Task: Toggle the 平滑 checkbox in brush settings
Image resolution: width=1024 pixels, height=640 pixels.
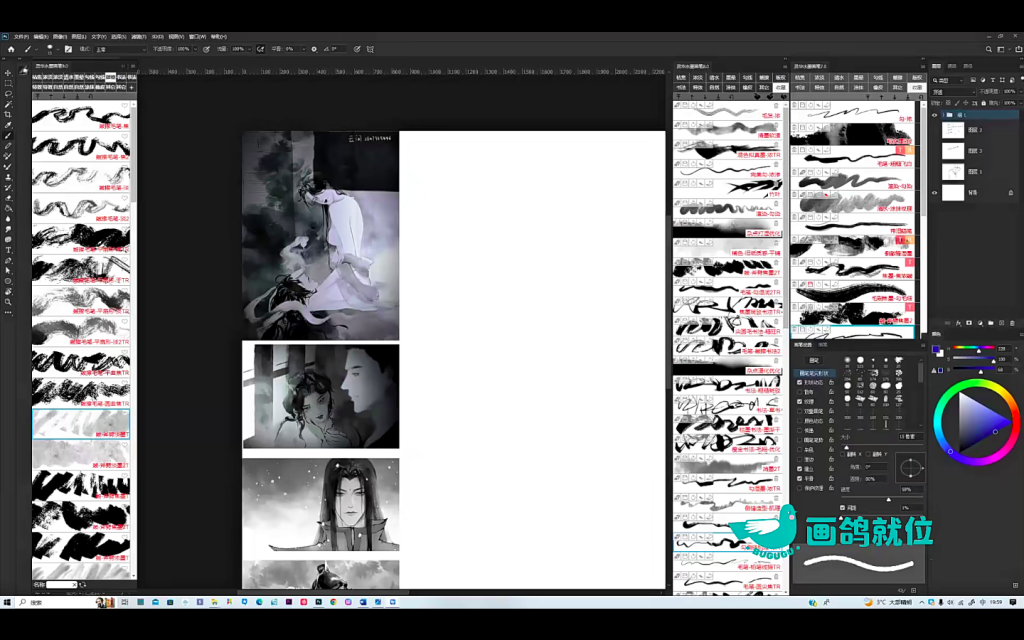Action: point(800,478)
